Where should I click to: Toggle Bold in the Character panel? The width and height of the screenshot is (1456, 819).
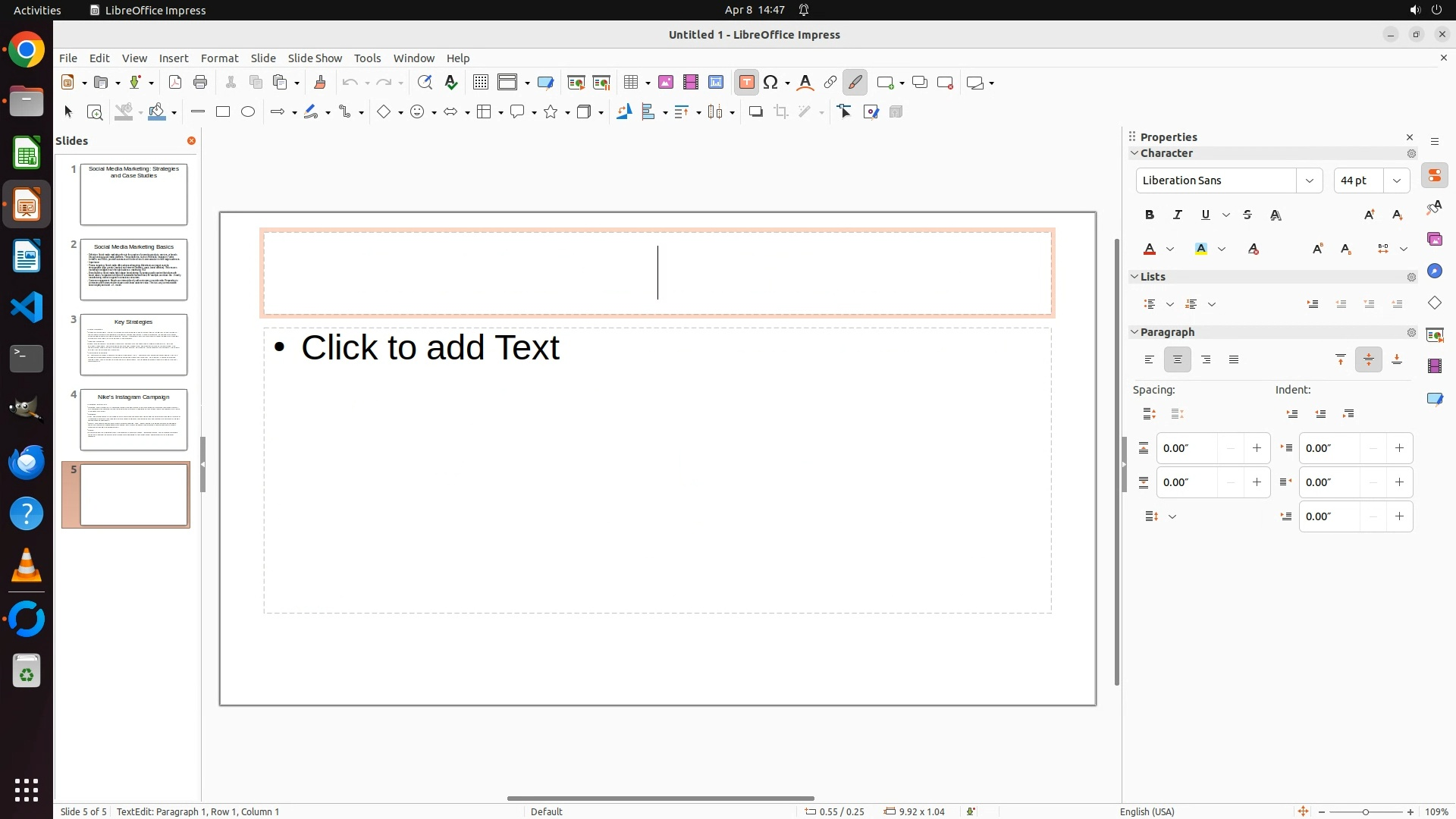1150,215
